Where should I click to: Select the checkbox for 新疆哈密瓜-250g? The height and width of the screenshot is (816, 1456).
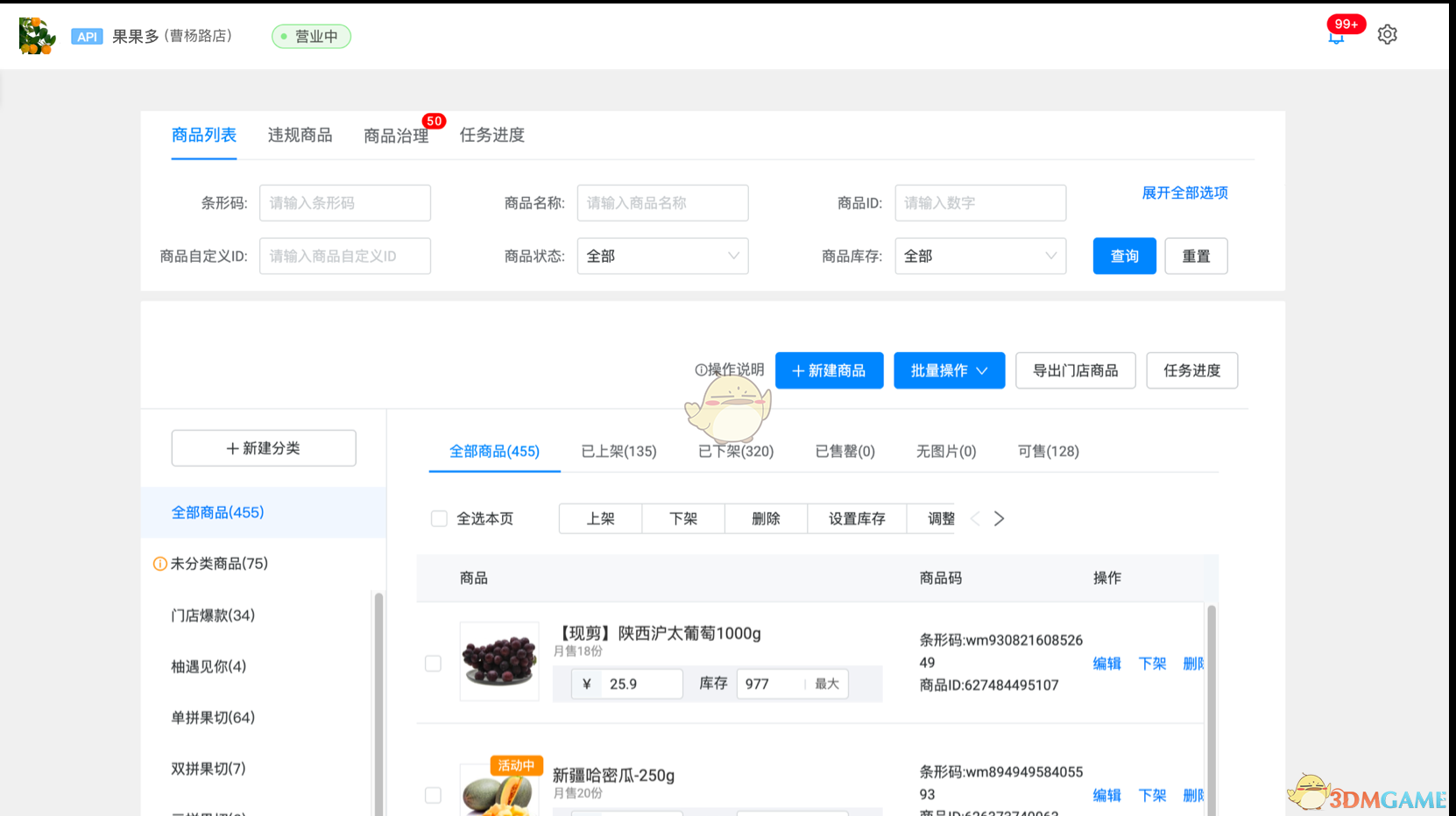[x=433, y=795]
